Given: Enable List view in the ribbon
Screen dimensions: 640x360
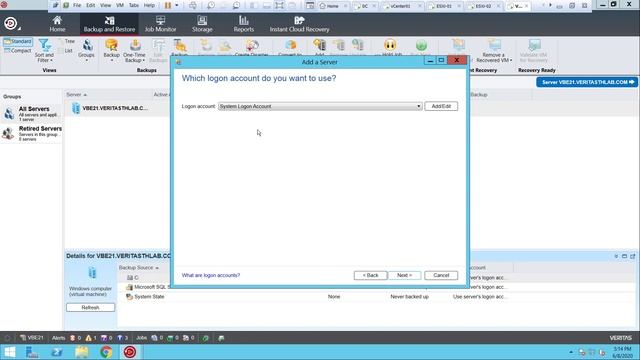Looking at the screenshot, I should 65,51.
